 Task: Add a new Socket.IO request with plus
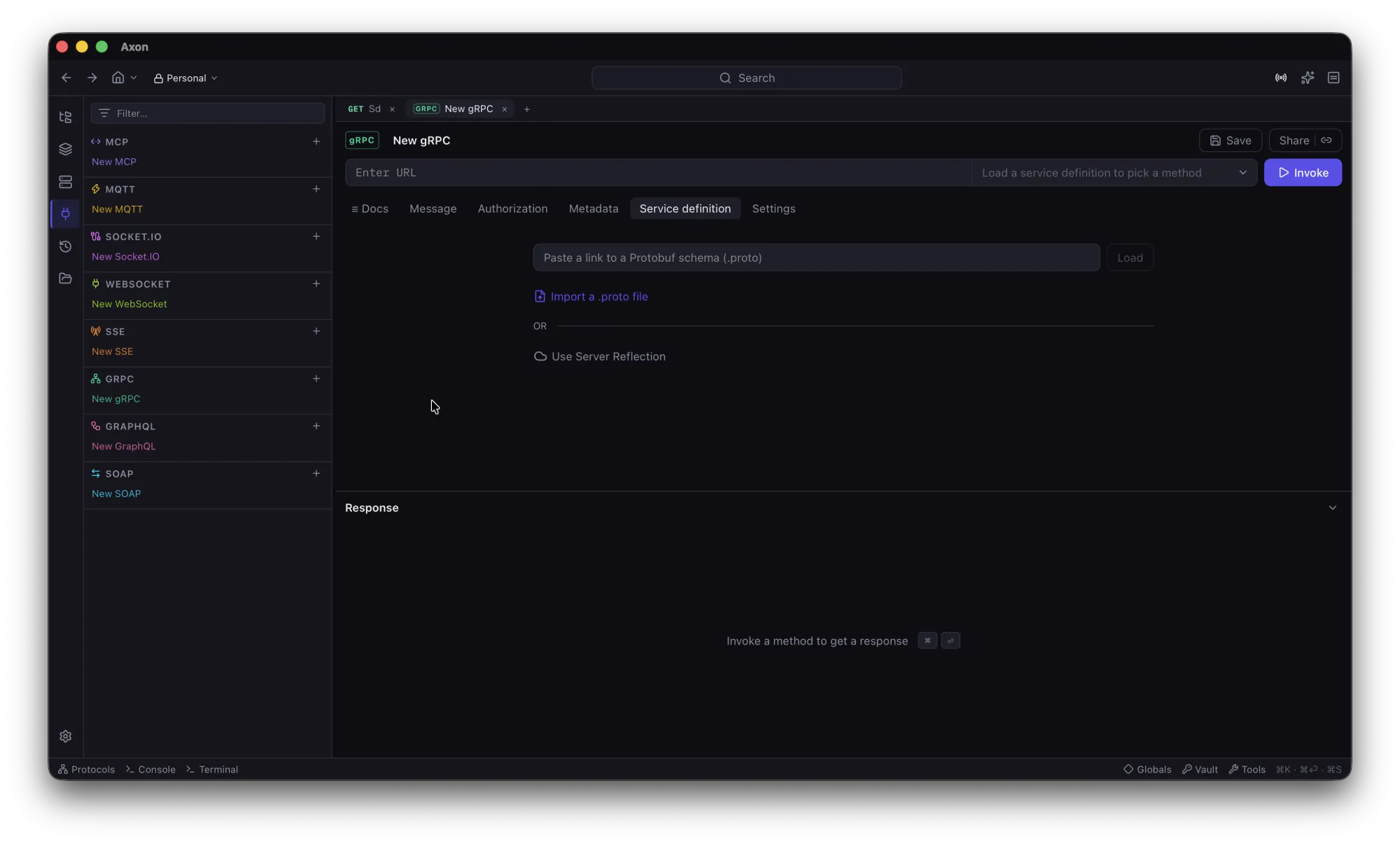click(316, 237)
